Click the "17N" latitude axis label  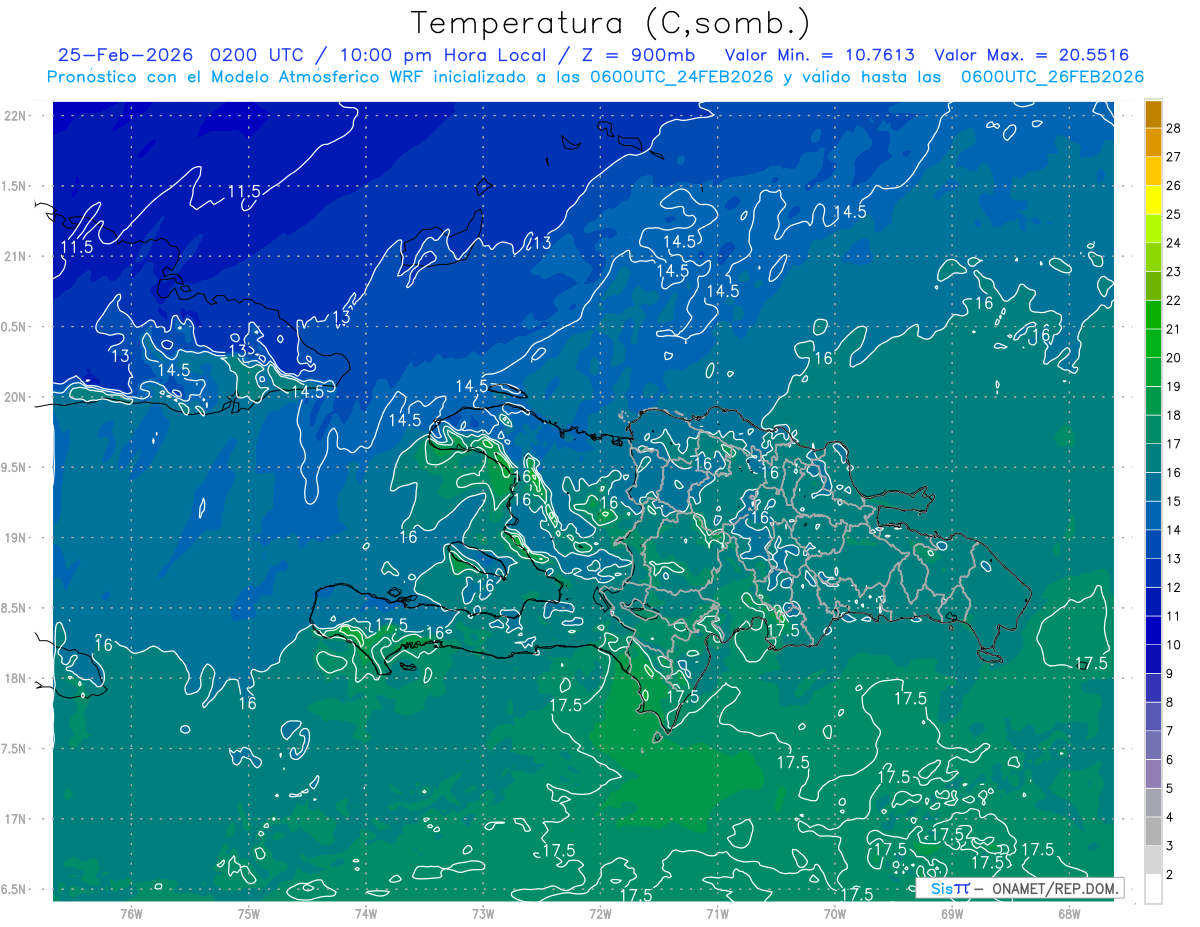coord(15,819)
